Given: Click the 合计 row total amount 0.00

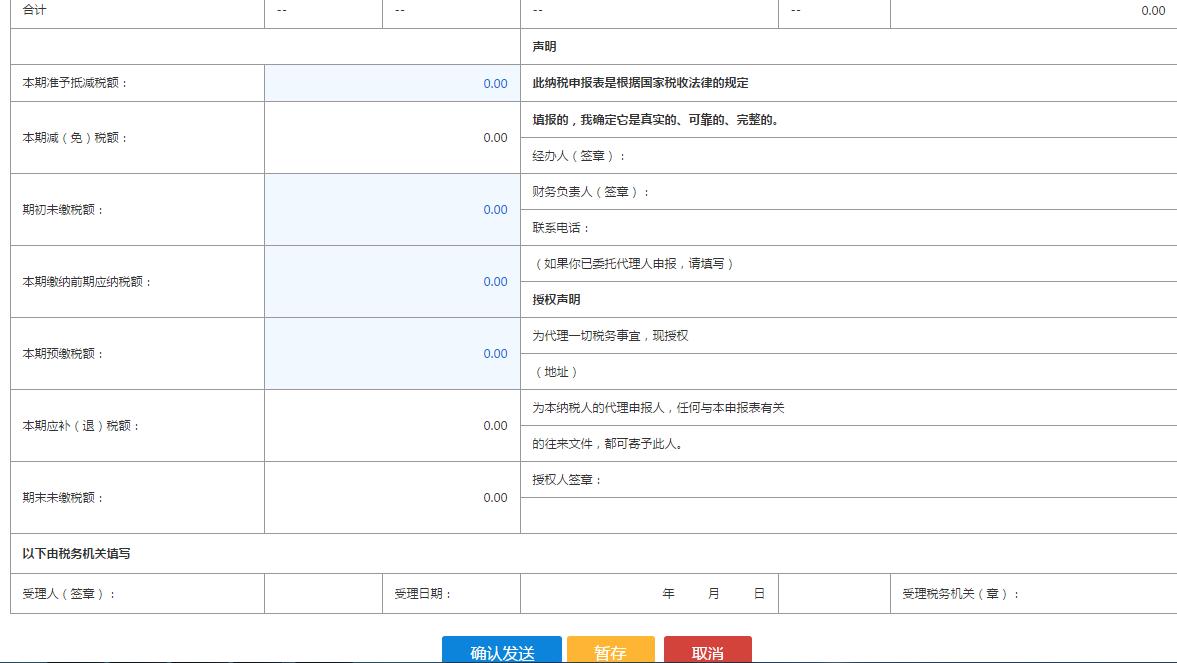Looking at the screenshot, I should click(x=1152, y=11).
